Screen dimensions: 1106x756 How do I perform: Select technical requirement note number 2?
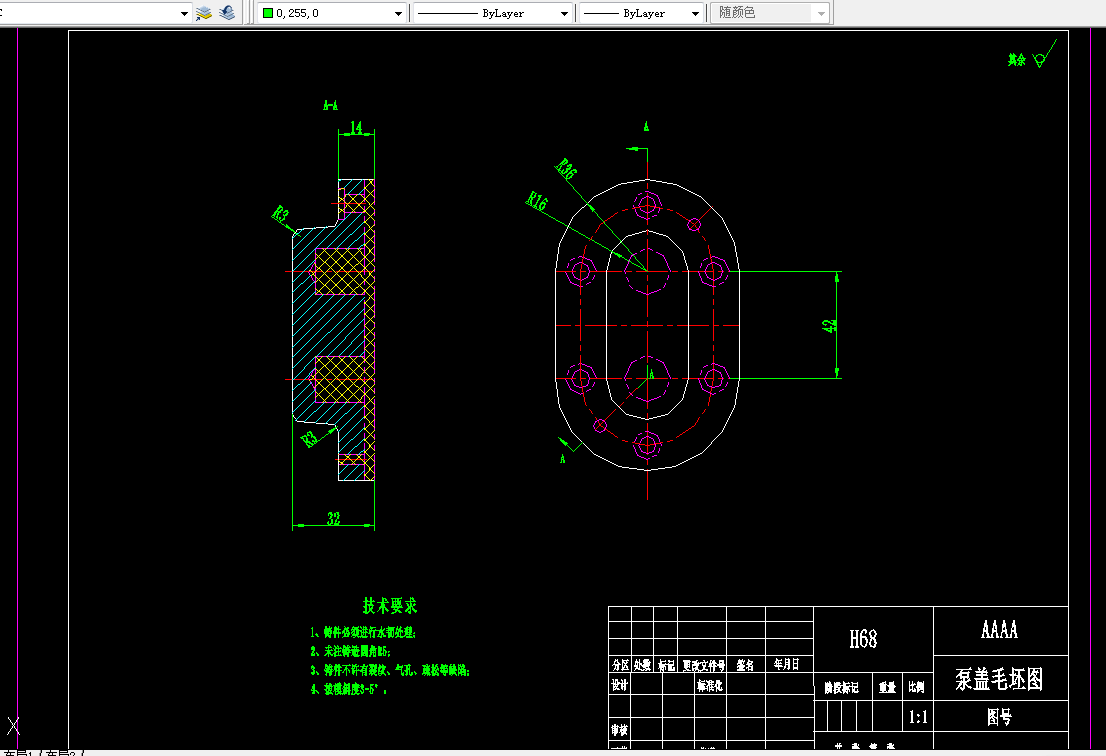(351, 652)
